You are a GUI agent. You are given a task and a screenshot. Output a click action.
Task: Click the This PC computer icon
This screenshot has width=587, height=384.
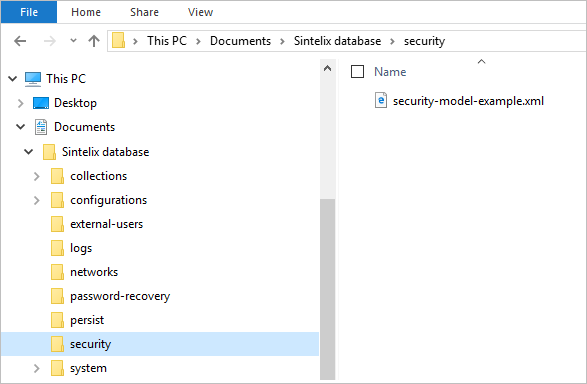point(33,79)
